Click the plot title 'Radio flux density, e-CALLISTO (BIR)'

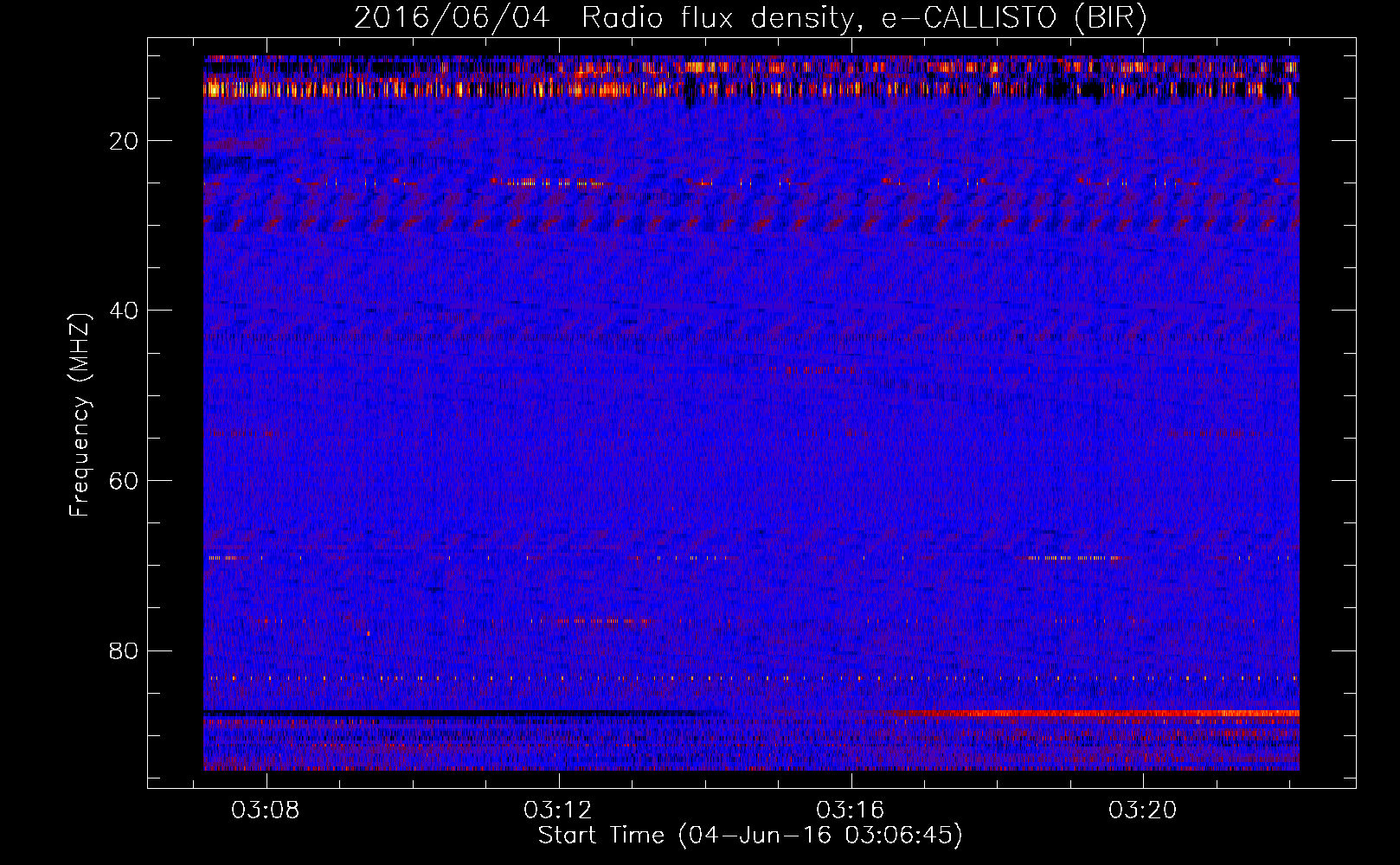864,18
